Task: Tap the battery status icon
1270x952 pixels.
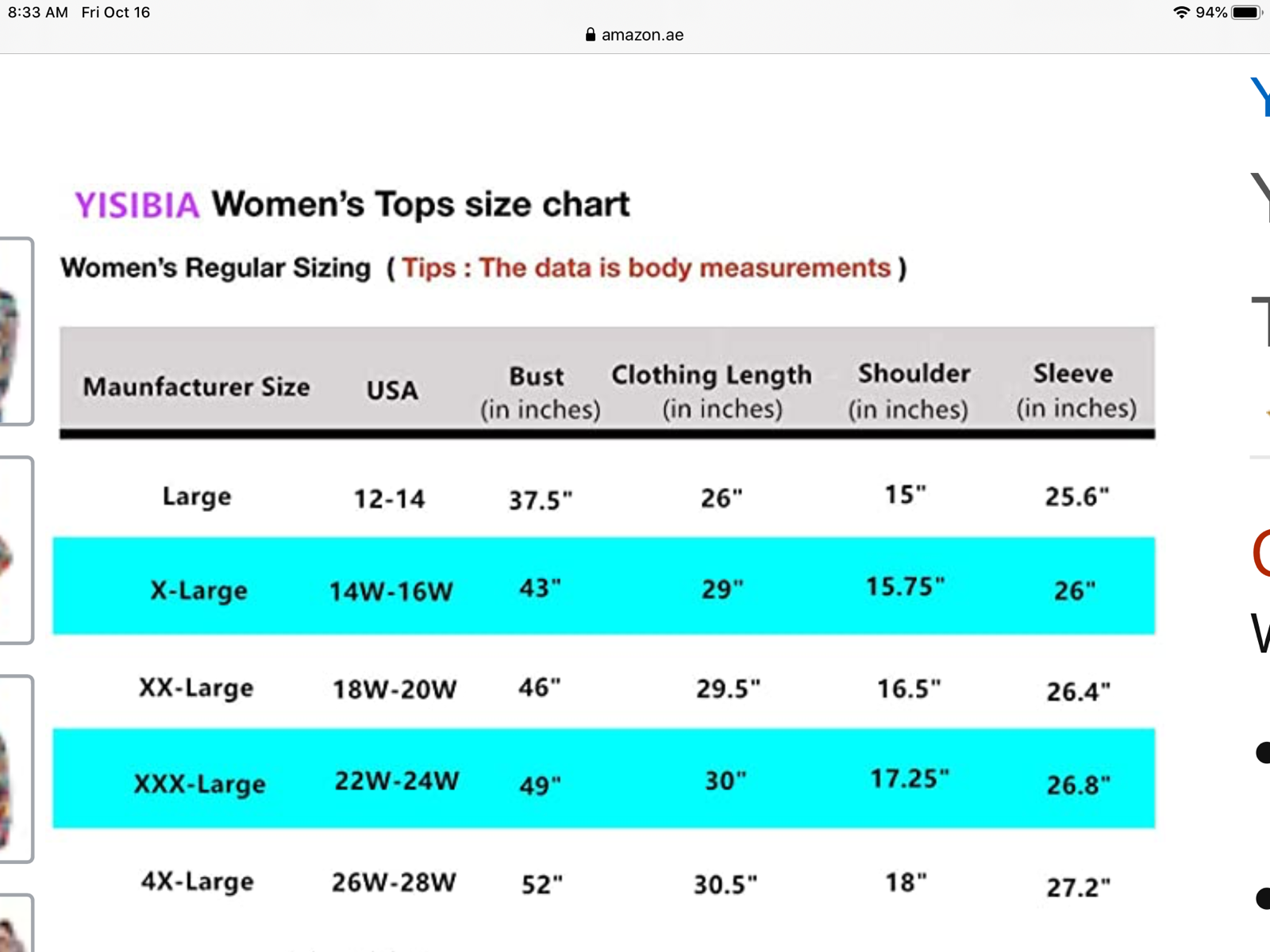Action: point(1247,12)
